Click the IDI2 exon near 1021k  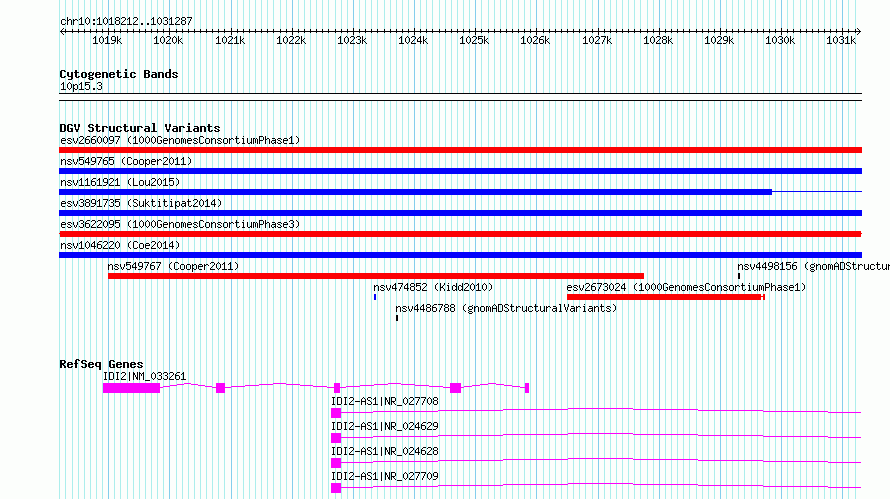click(220, 388)
